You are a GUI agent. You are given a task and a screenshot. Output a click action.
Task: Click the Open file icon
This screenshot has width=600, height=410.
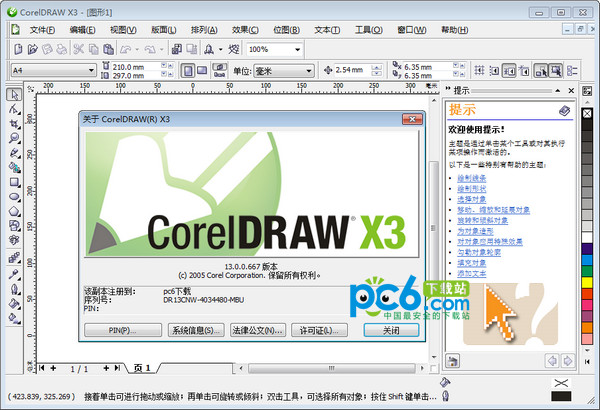point(33,49)
